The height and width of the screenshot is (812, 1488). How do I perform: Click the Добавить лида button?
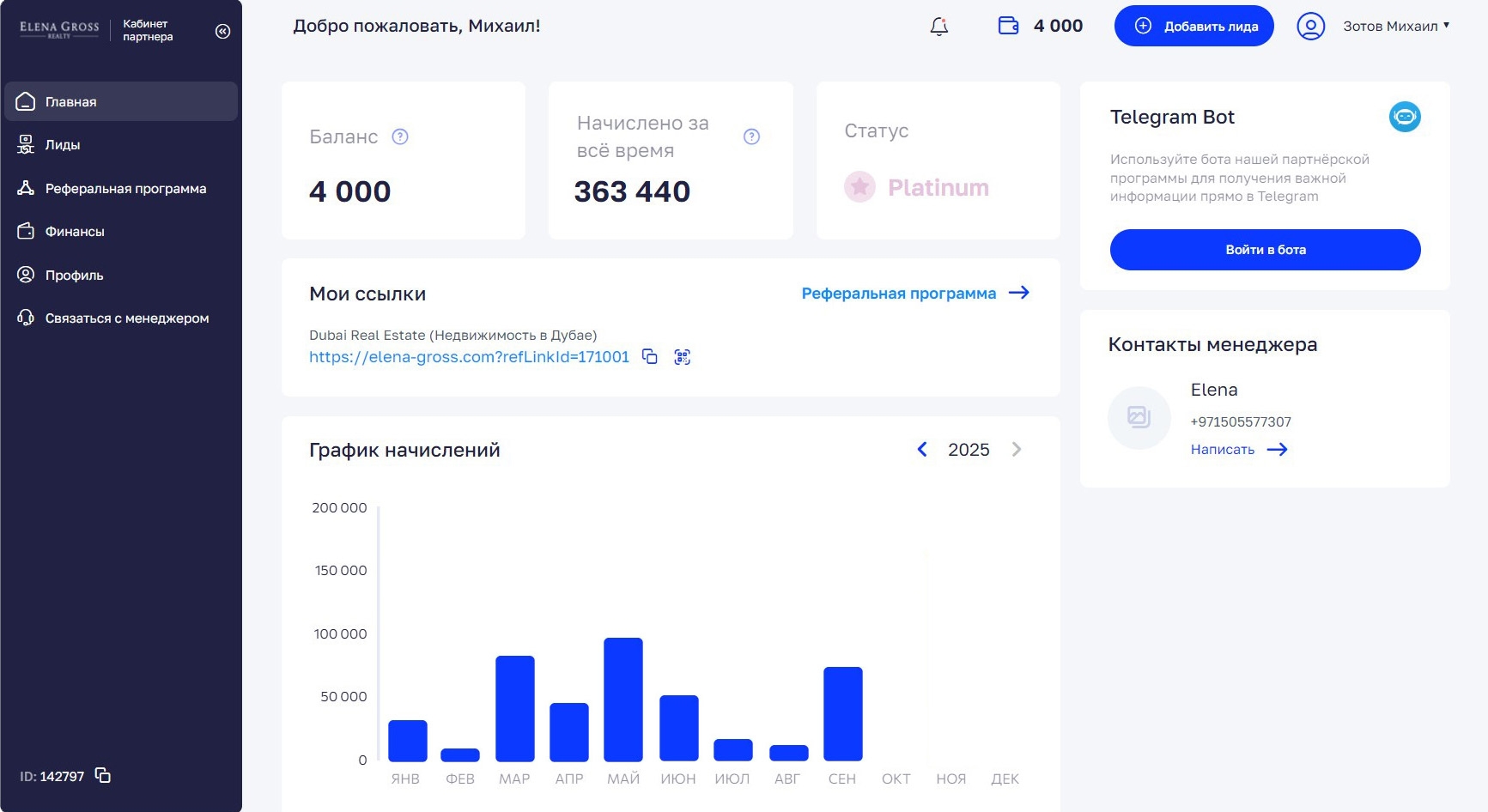point(1193,27)
